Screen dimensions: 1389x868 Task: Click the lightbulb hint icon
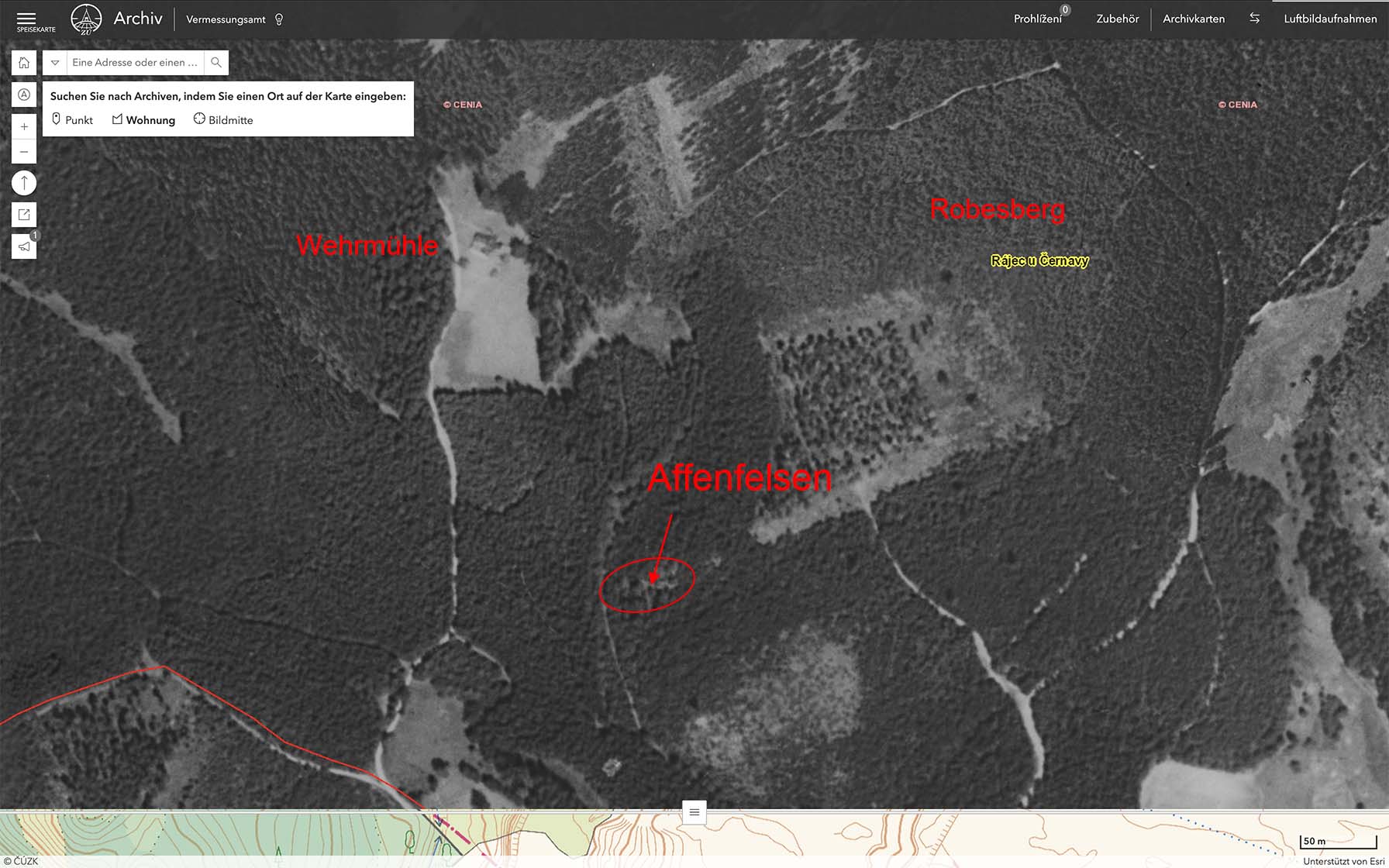[x=279, y=19]
